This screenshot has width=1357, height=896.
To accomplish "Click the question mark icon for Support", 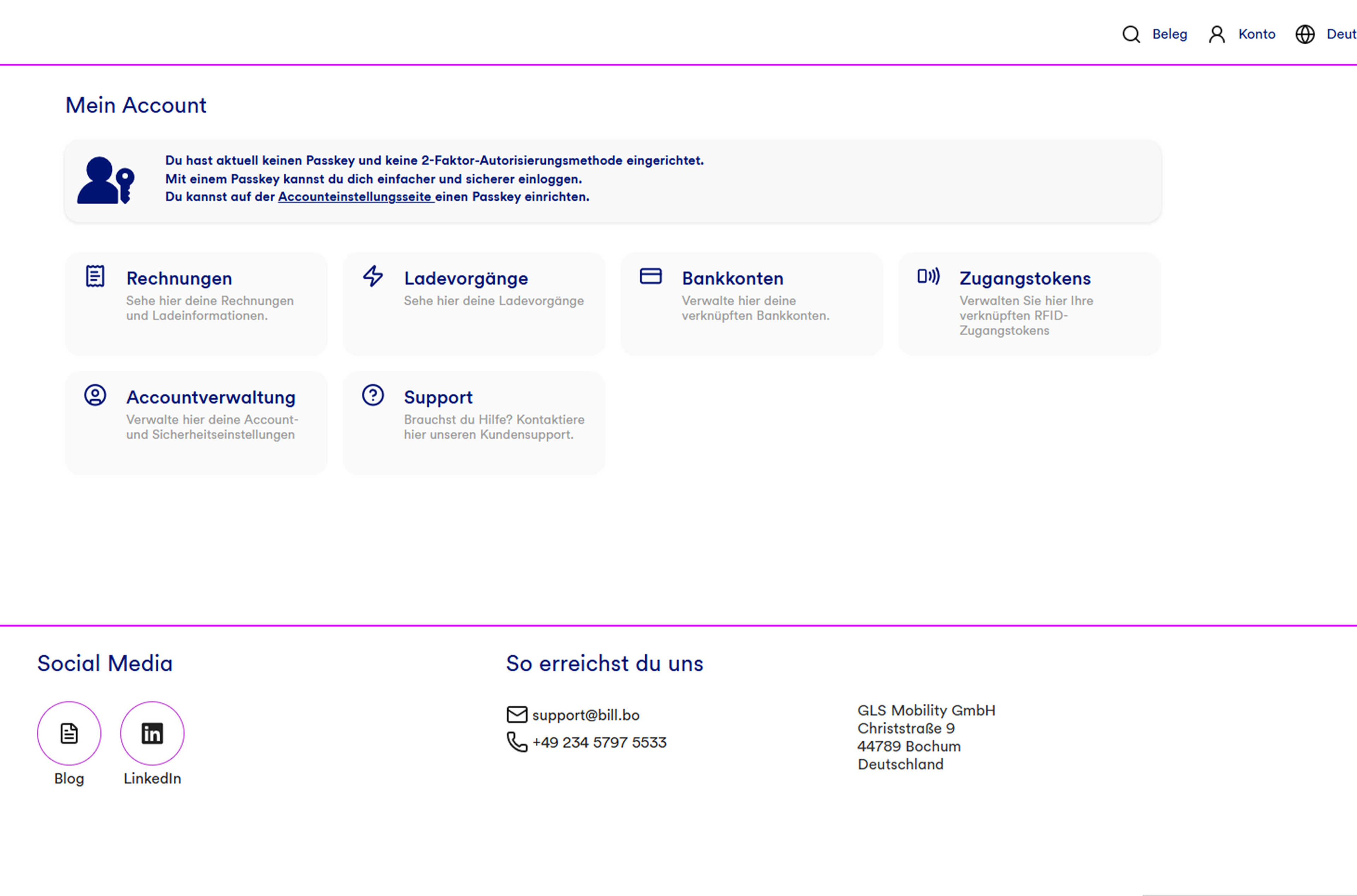I will [373, 395].
